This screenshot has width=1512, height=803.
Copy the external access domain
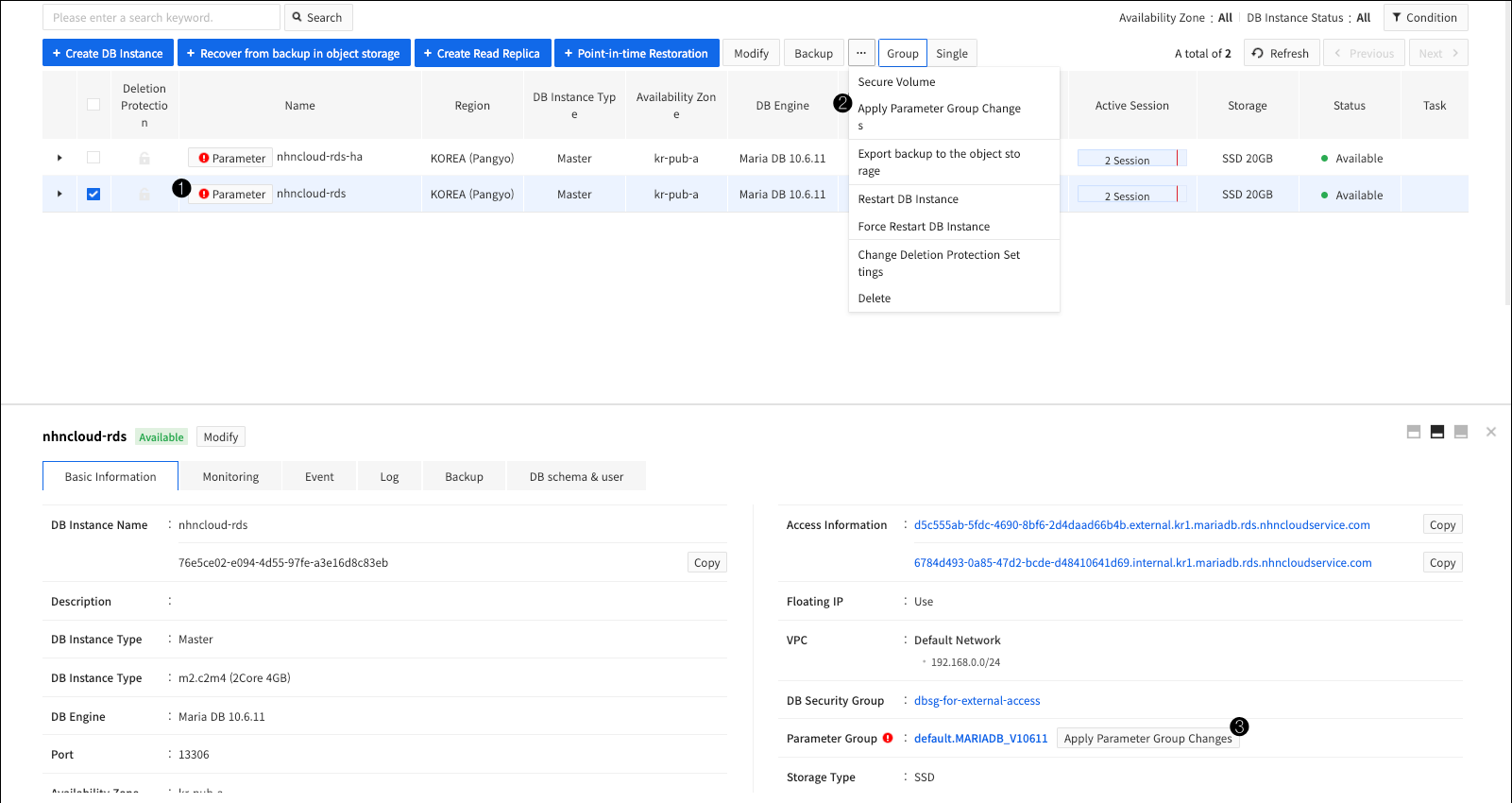1442,524
